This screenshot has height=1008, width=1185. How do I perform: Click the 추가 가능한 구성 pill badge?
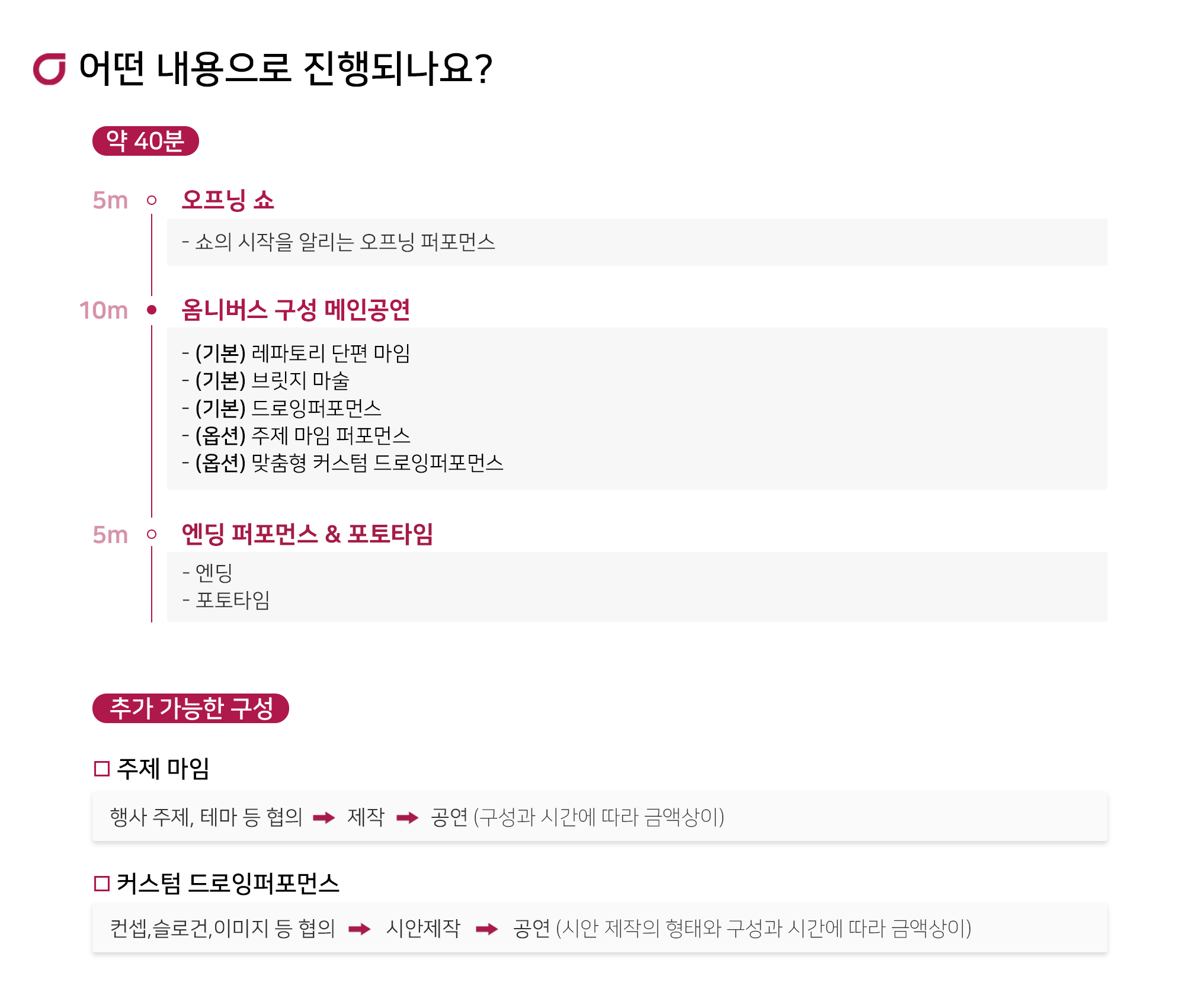(190, 708)
